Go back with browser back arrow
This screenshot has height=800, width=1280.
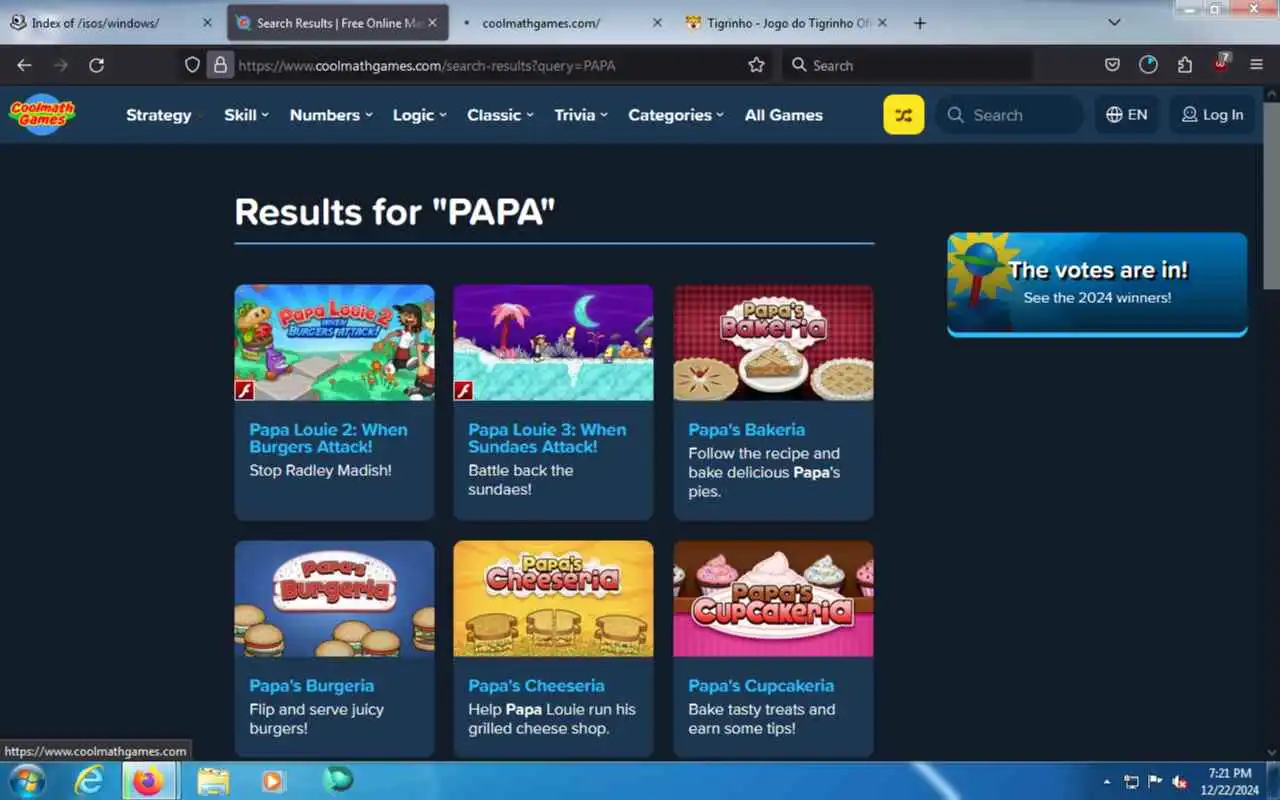click(x=24, y=65)
